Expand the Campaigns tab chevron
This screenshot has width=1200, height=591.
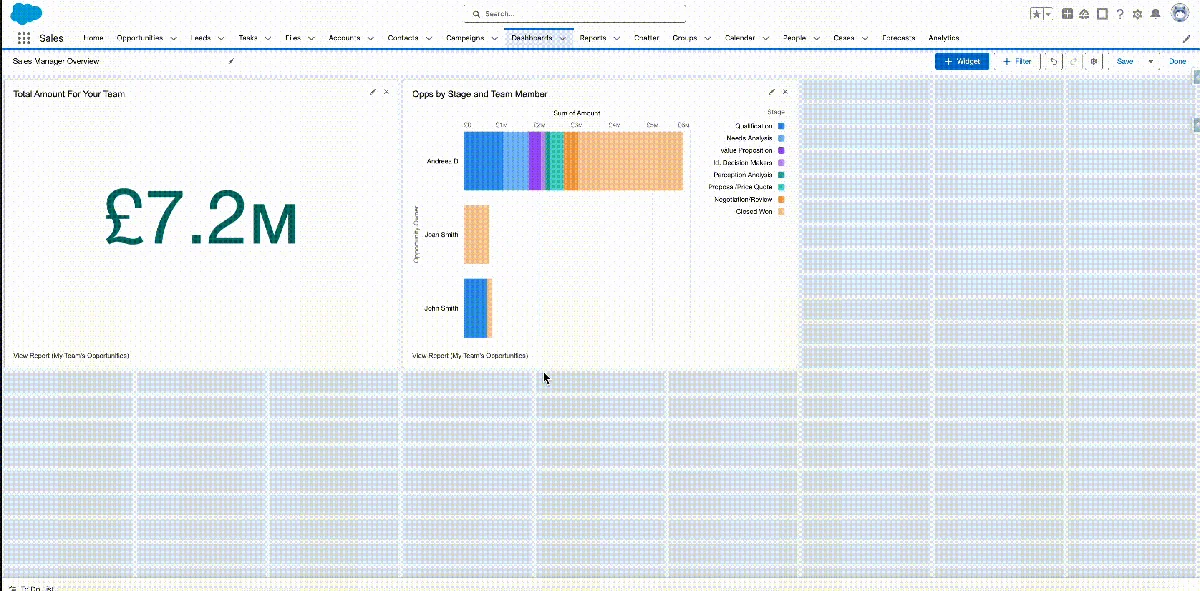click(494, 38)
